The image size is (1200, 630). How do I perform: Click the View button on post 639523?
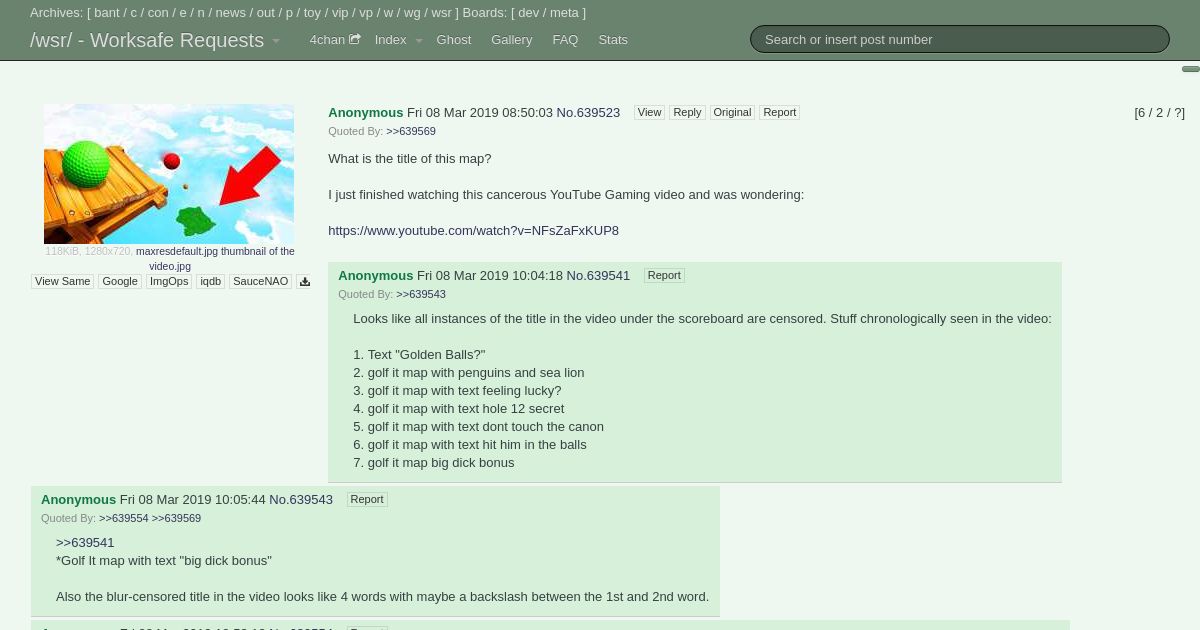point(649,113)
